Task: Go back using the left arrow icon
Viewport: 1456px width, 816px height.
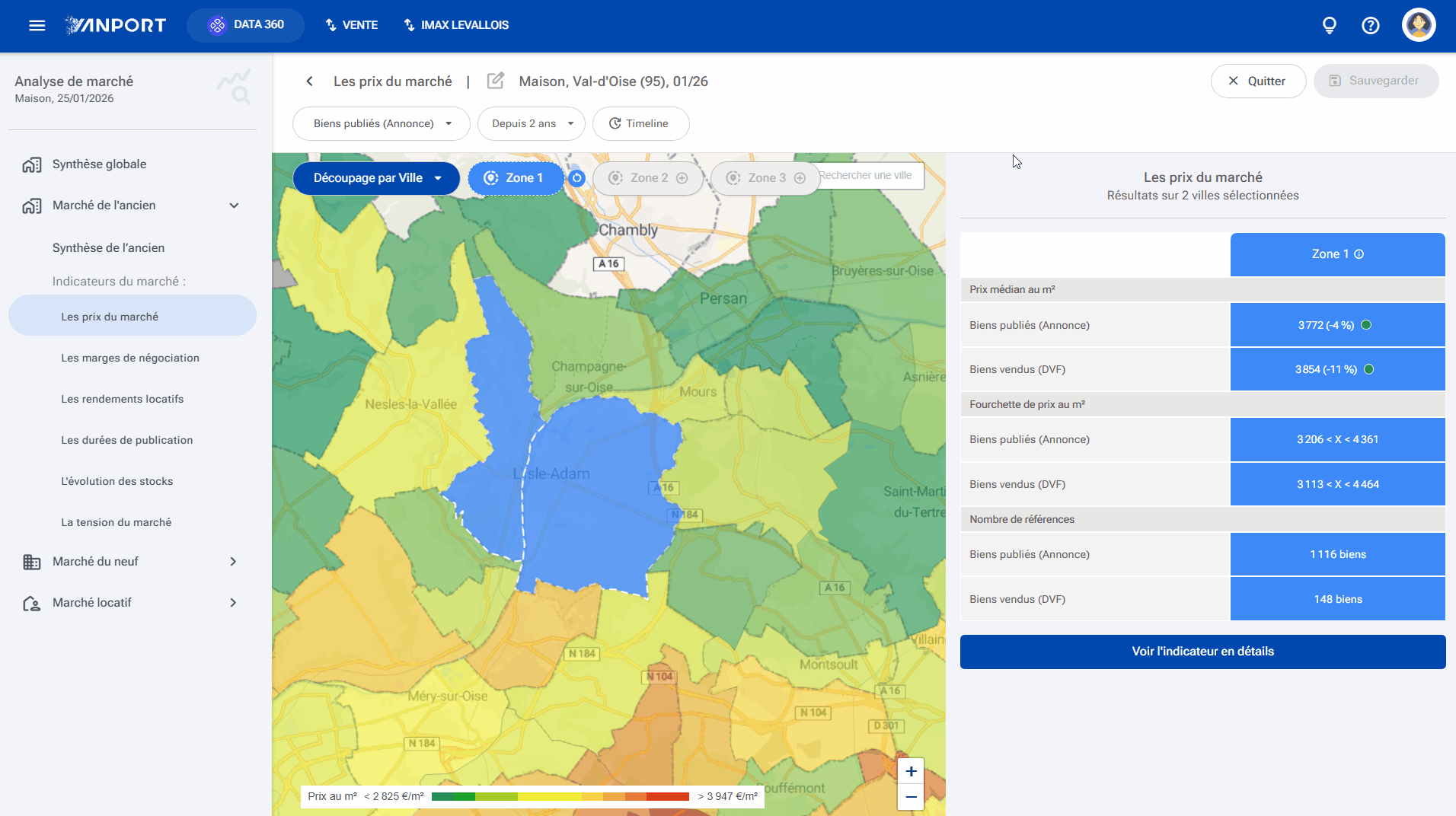Action: 309,81
